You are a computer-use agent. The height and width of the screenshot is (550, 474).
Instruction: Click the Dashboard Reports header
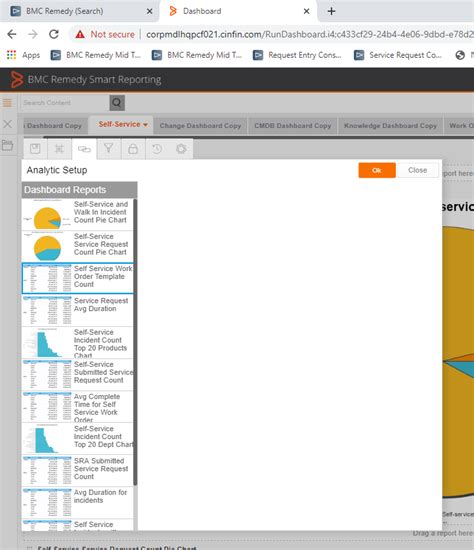tap(79, 190)
